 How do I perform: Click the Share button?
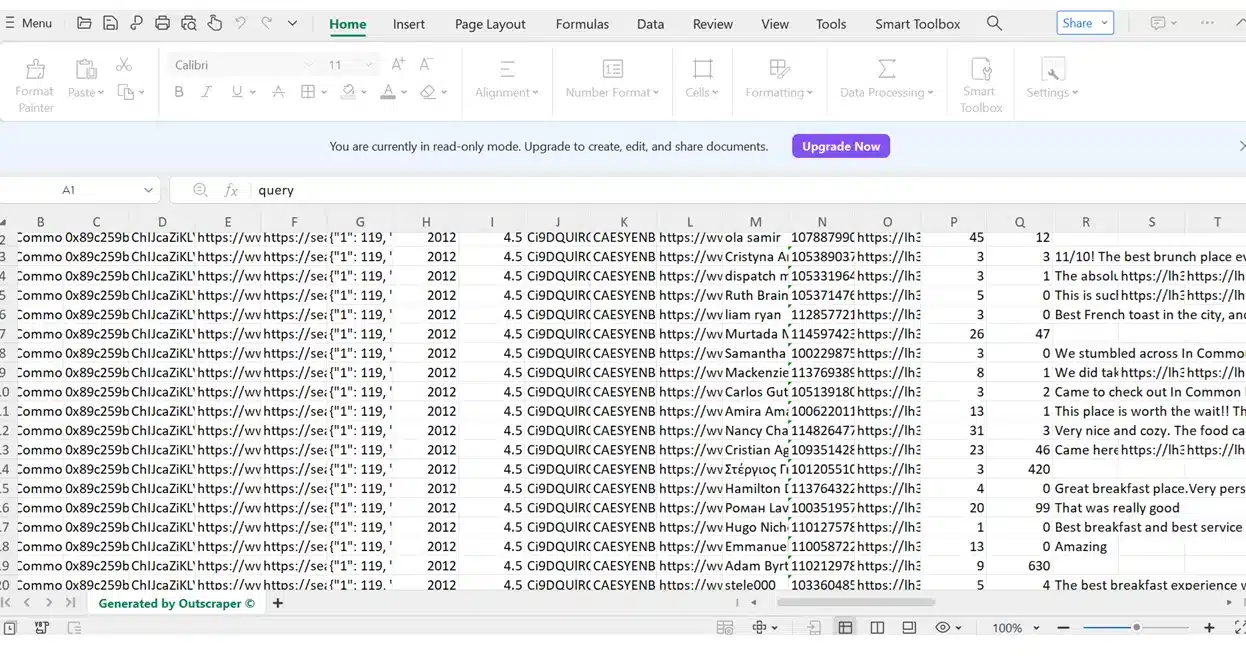point(1084,23)
